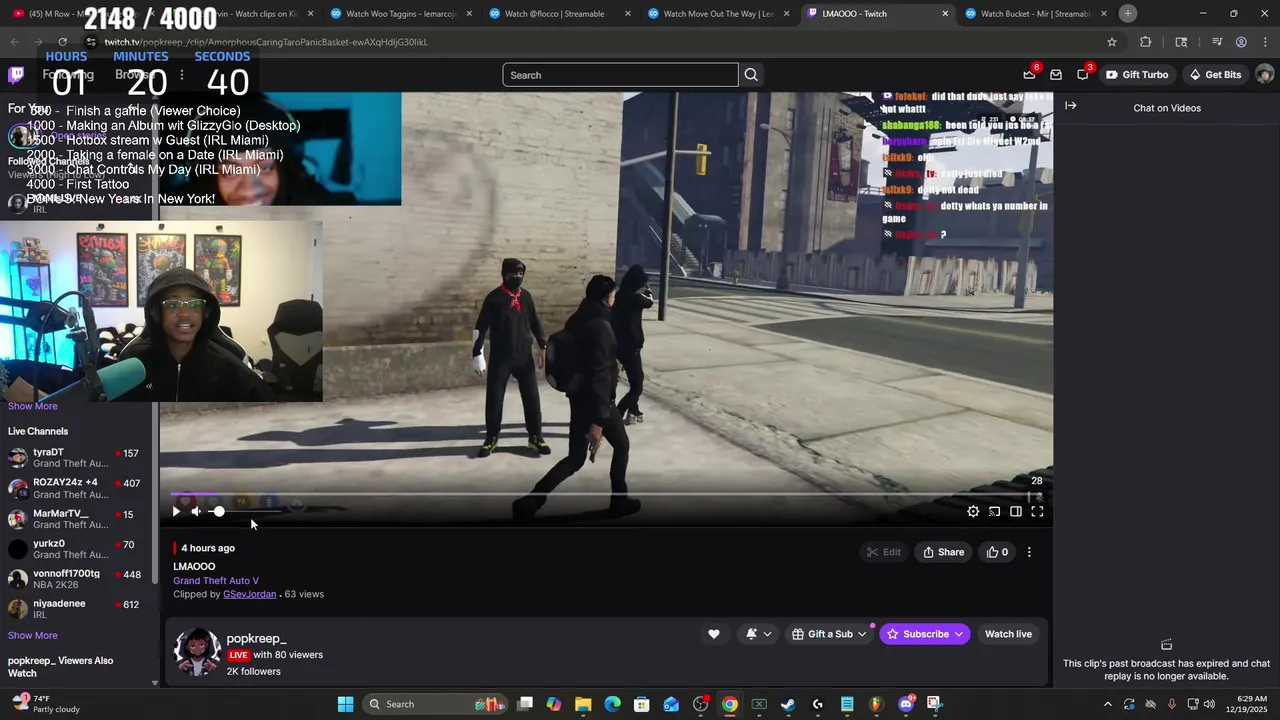Open Chrome media controls icon
The width and height of the screenshot is (1280, 720).
pos(1216,42)
